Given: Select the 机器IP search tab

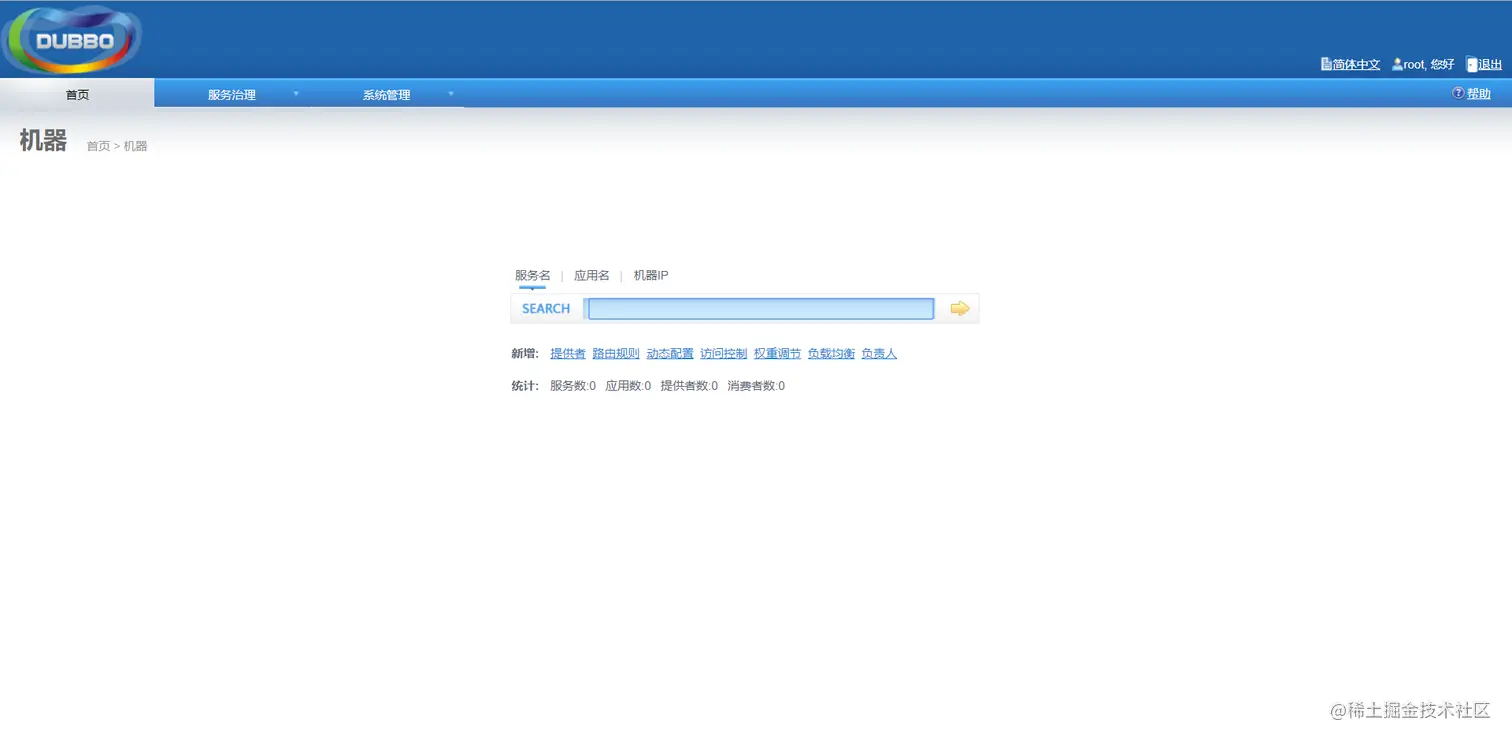Looking at the screenshot, I should tap(651, 275).
